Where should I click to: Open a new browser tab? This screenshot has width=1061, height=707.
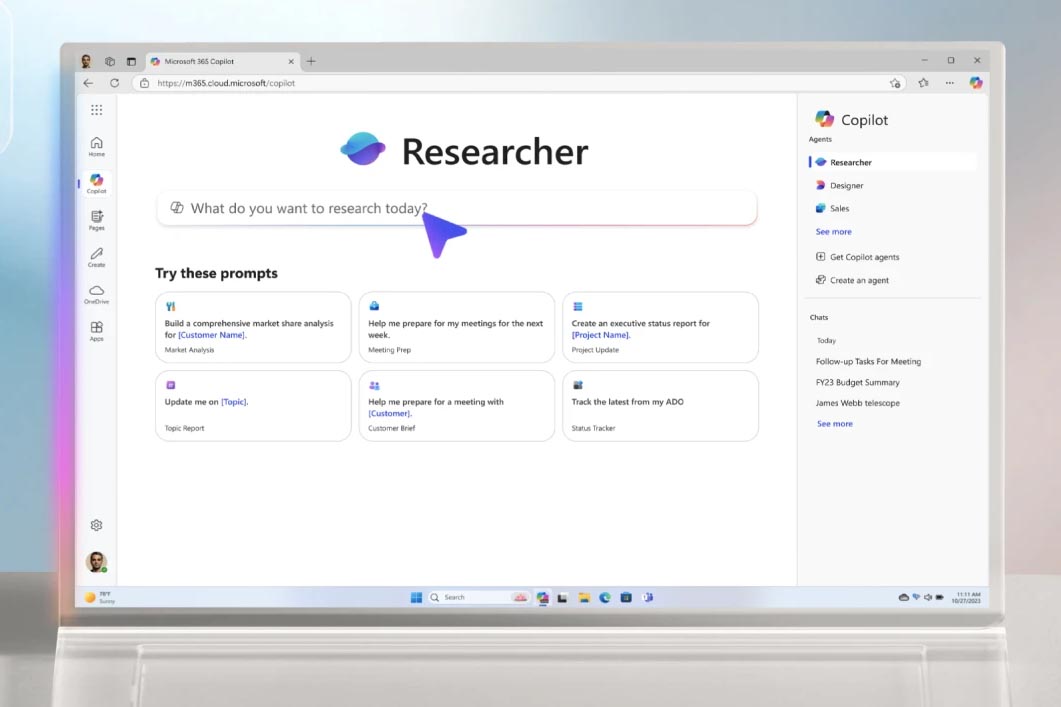pos(311,61)
